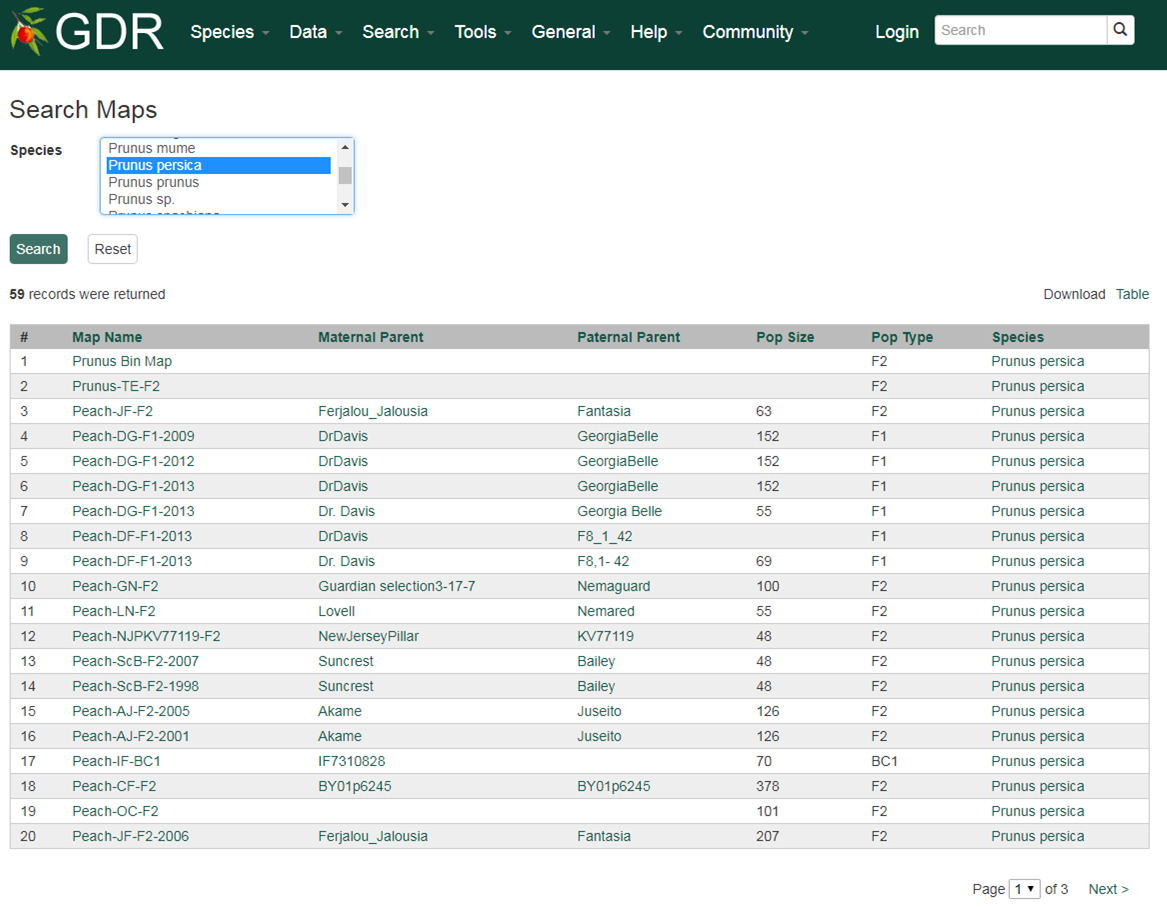Screen dimensions: 1167x907
Task: Open the Peach-LN-F2 map link
Action: (114, 612)
